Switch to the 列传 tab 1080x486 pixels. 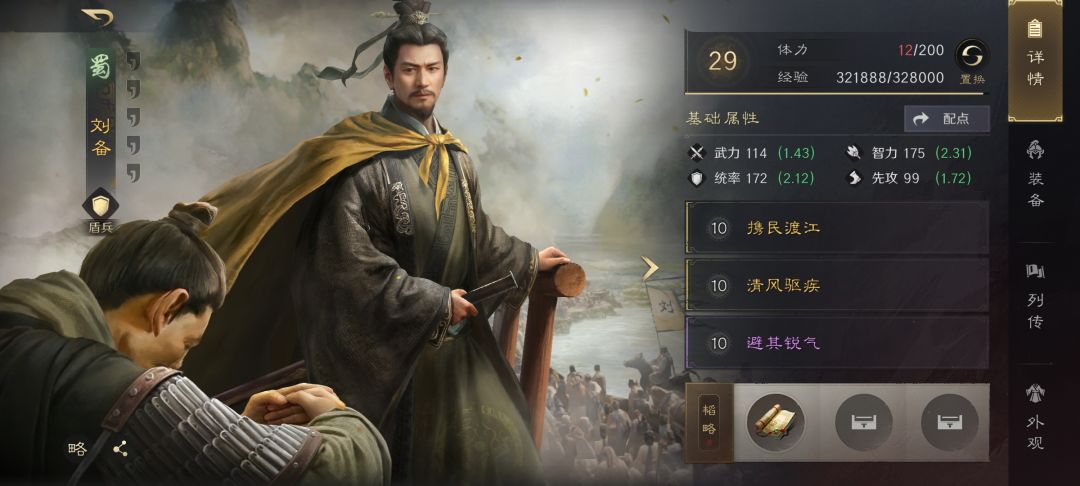coord(1035,296)
